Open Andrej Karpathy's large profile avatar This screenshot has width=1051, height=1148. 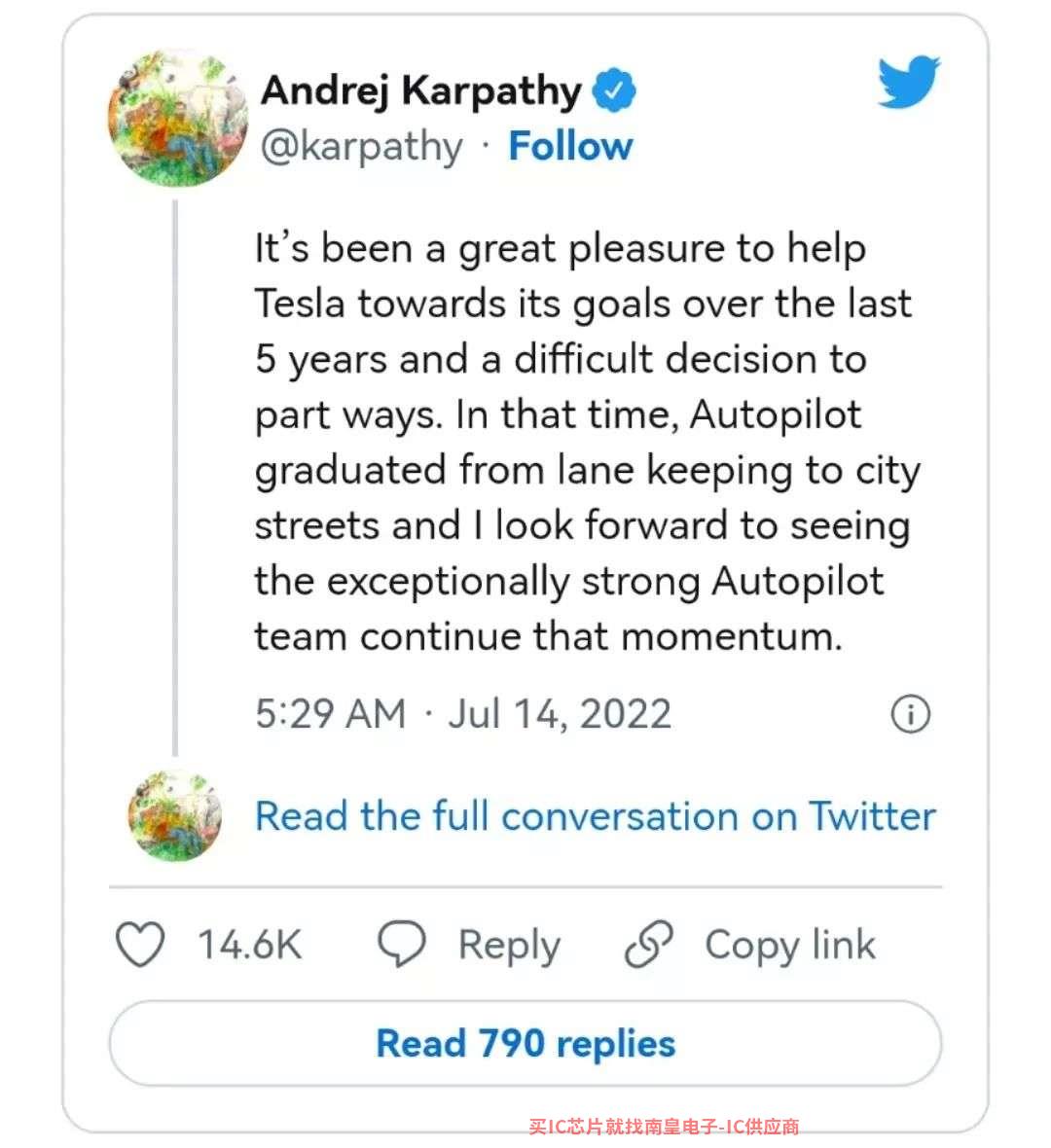(177, 118)
